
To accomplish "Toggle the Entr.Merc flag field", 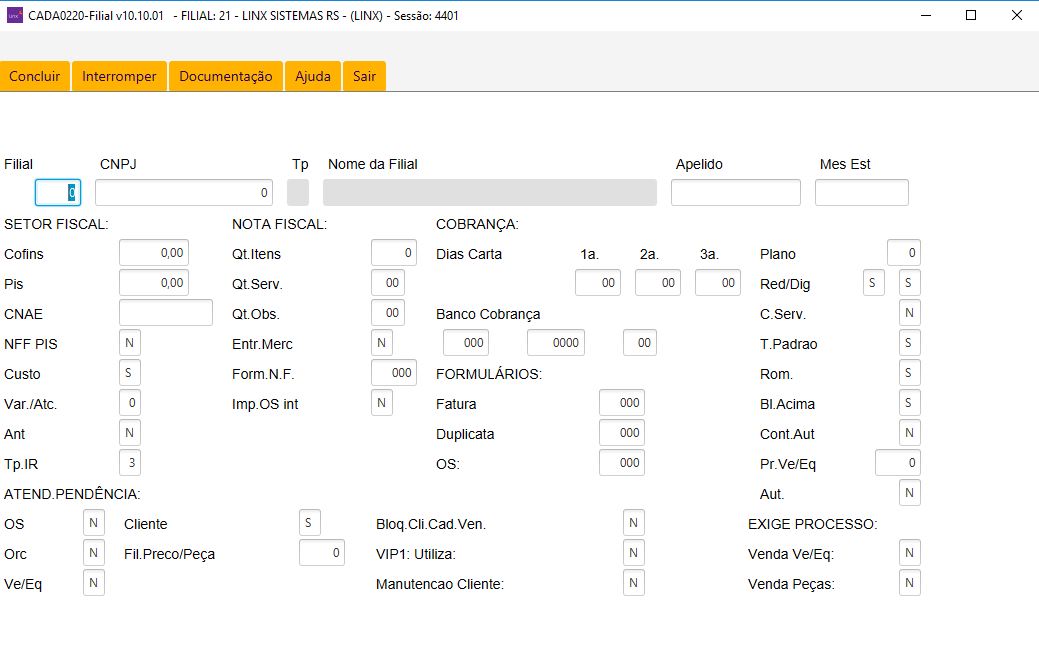I will 382,343.
